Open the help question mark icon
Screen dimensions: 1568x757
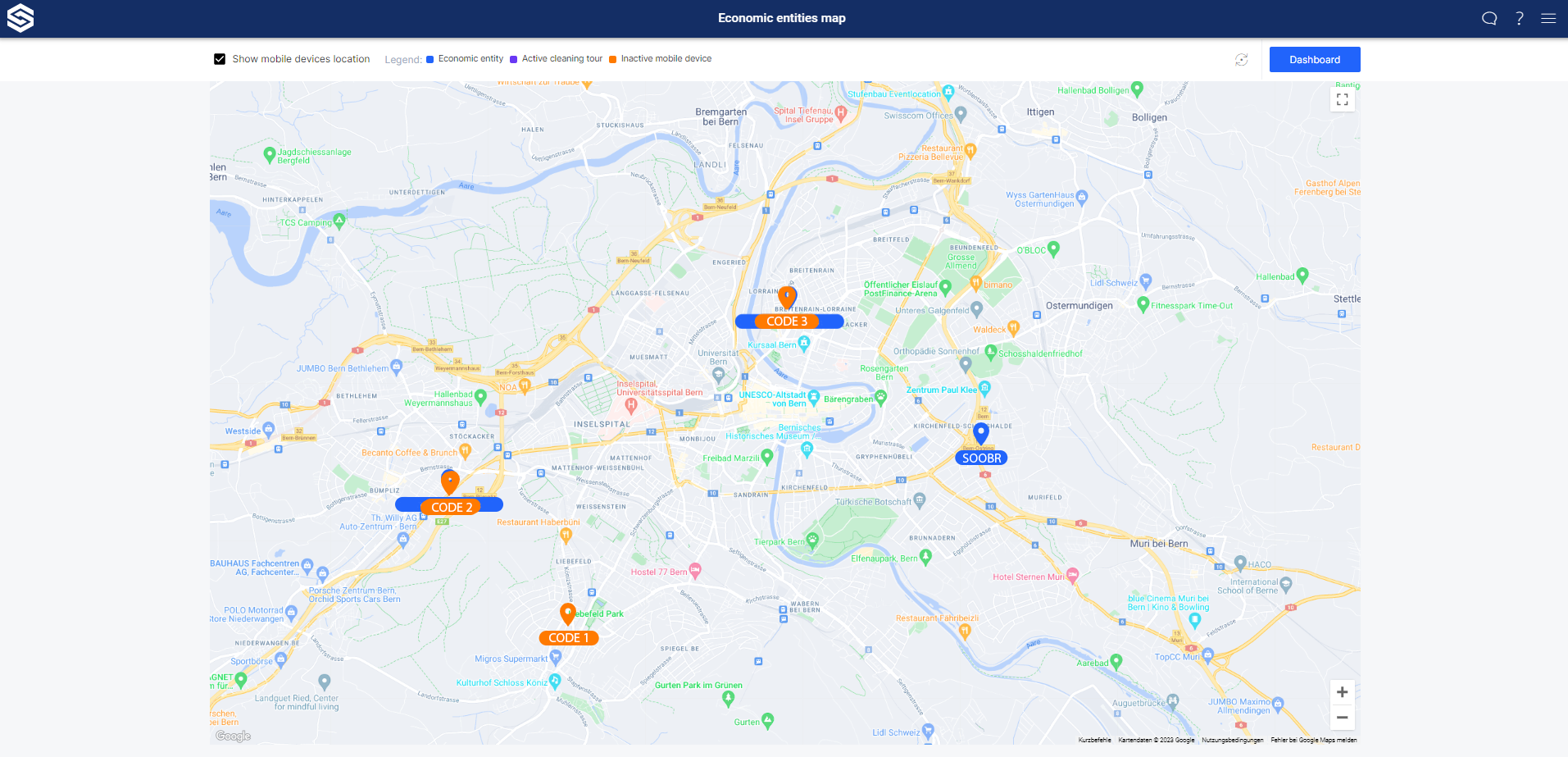pos(1520,18)
